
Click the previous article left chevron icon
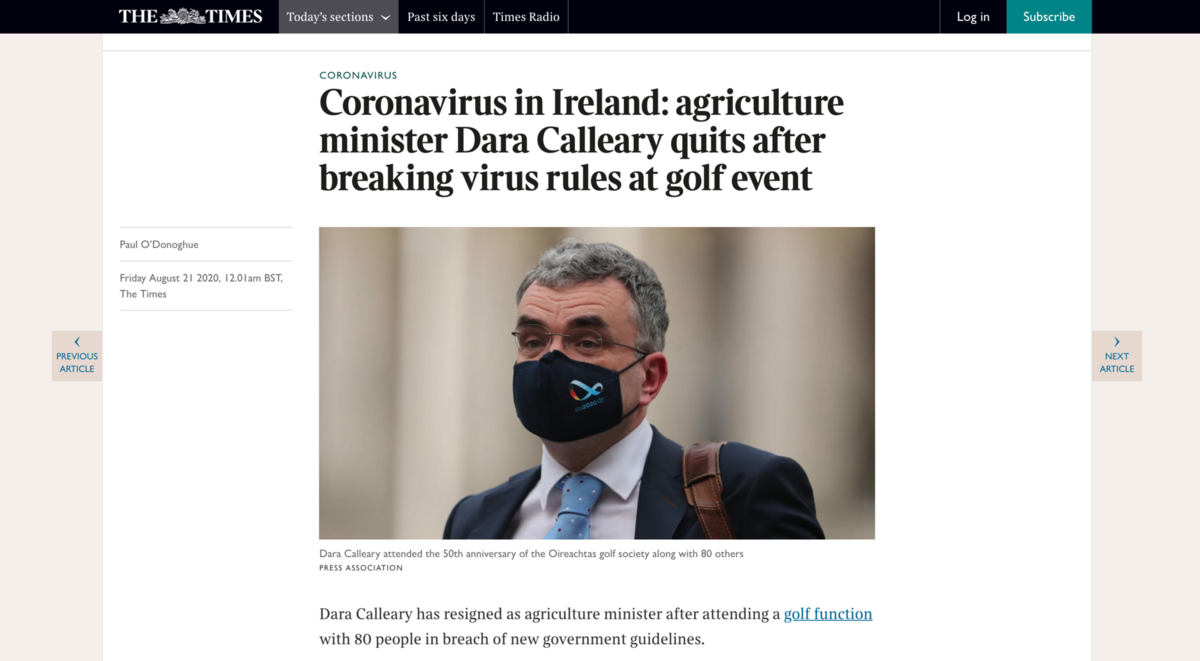click(x=77, y=342)
